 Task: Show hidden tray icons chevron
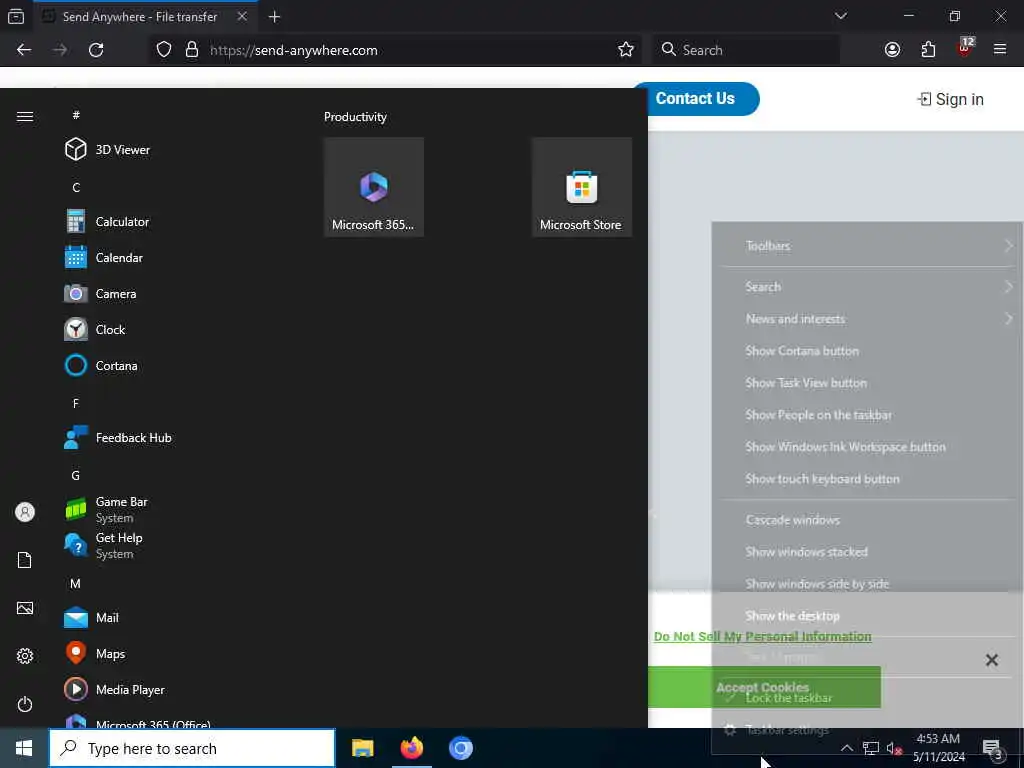[x=846, y=748]
